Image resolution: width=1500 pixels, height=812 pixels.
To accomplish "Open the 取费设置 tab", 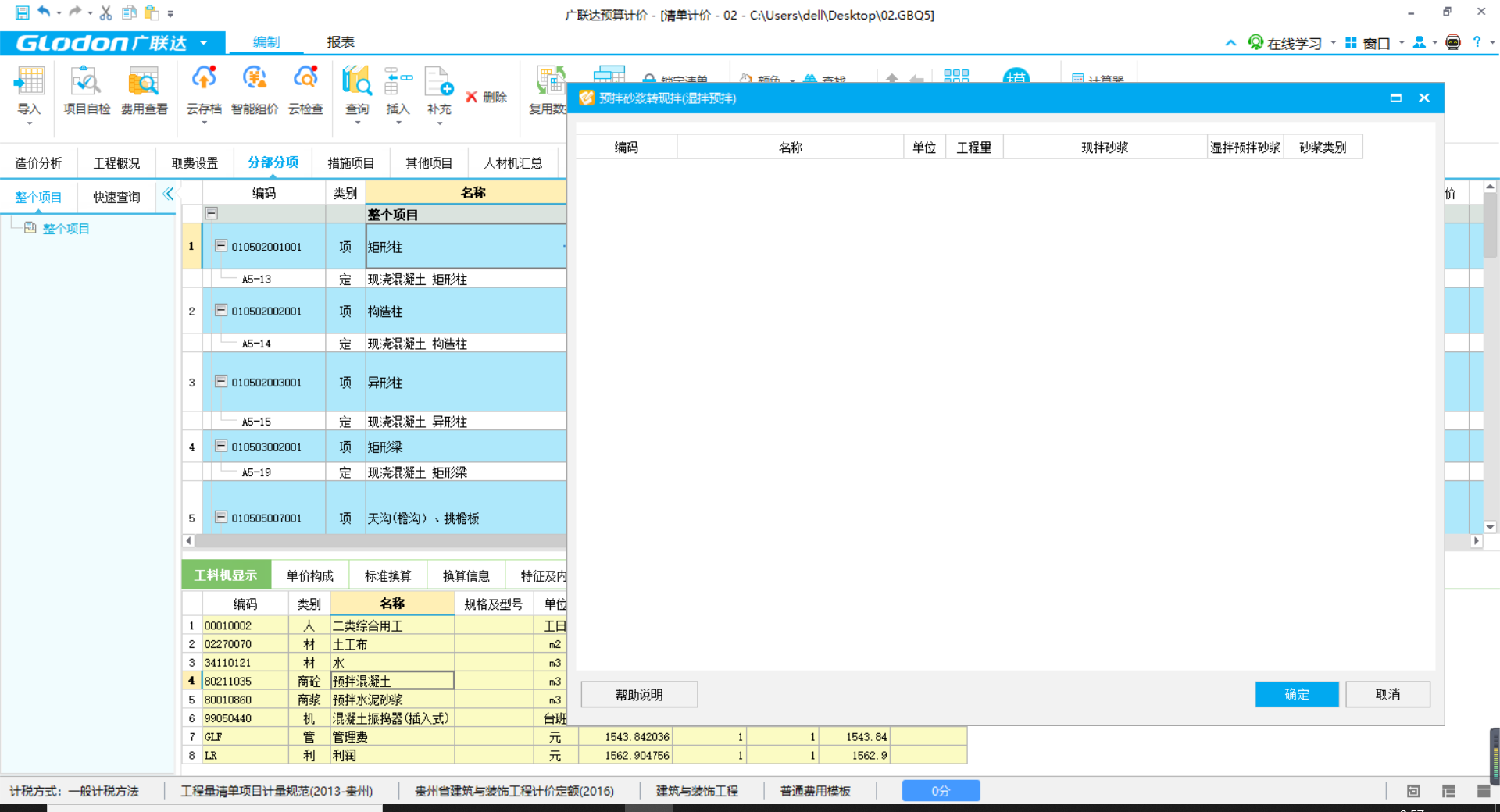I will pyautogui.click(x=195, y=162).
